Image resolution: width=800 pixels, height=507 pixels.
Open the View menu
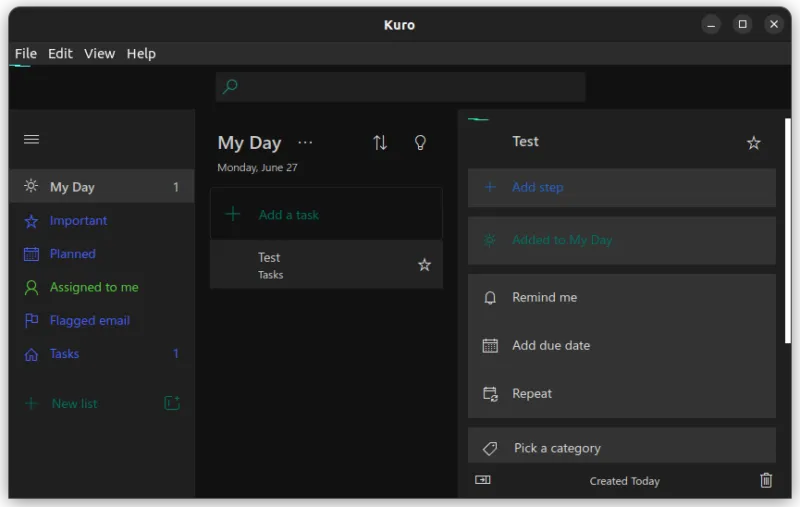click(99, 53)
